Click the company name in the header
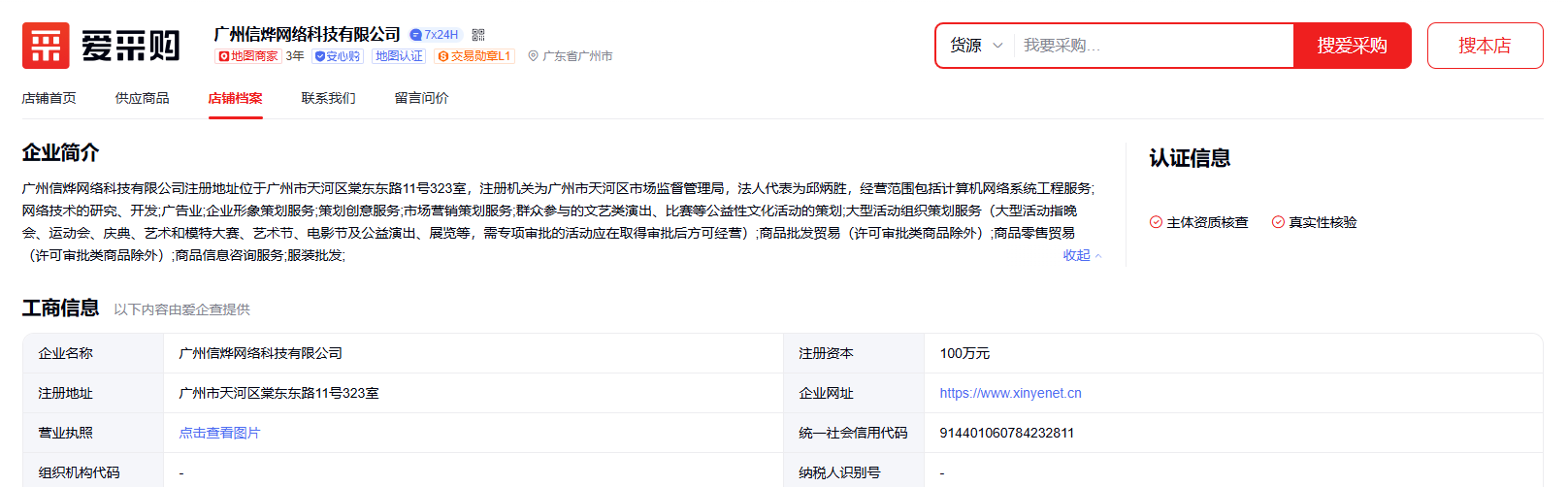The width and height of the screenshot is (1568, 487). coord(308,35)
